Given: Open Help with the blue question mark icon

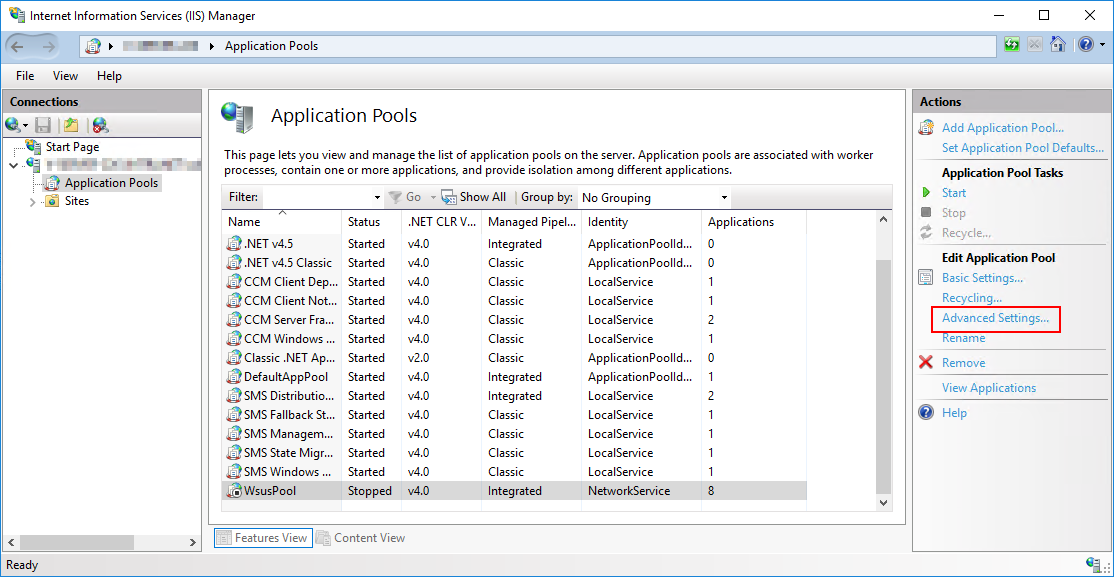Looking at the screenshot, I should [1085, 44].
